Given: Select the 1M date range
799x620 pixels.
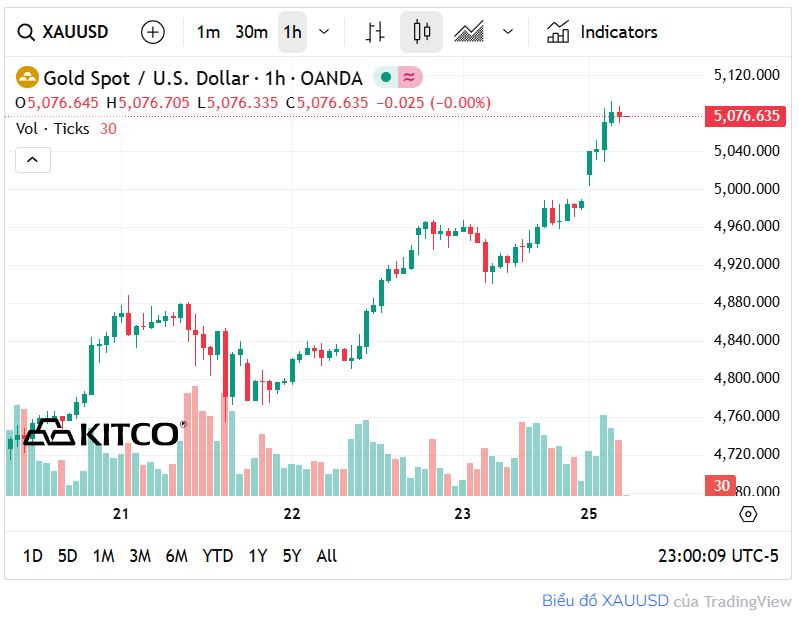Looking at the screenshot, I should pos(103,556).
